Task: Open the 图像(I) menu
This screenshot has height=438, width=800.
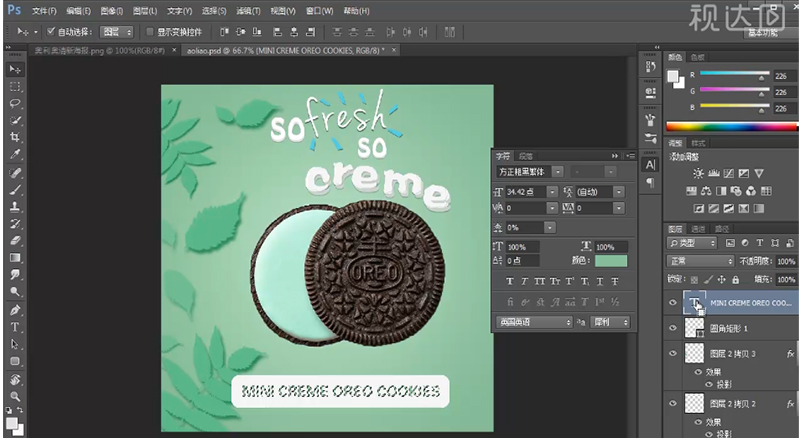Action: (112, 11)
